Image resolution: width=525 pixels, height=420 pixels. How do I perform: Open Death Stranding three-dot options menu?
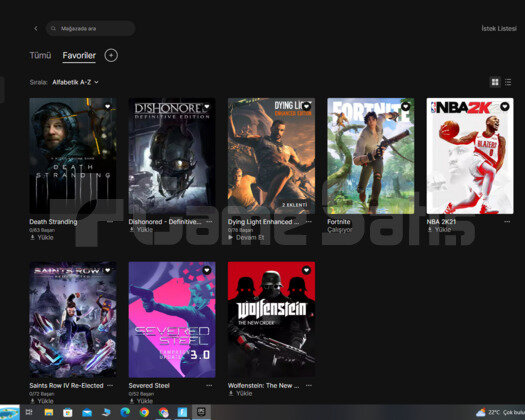[110, 222]
